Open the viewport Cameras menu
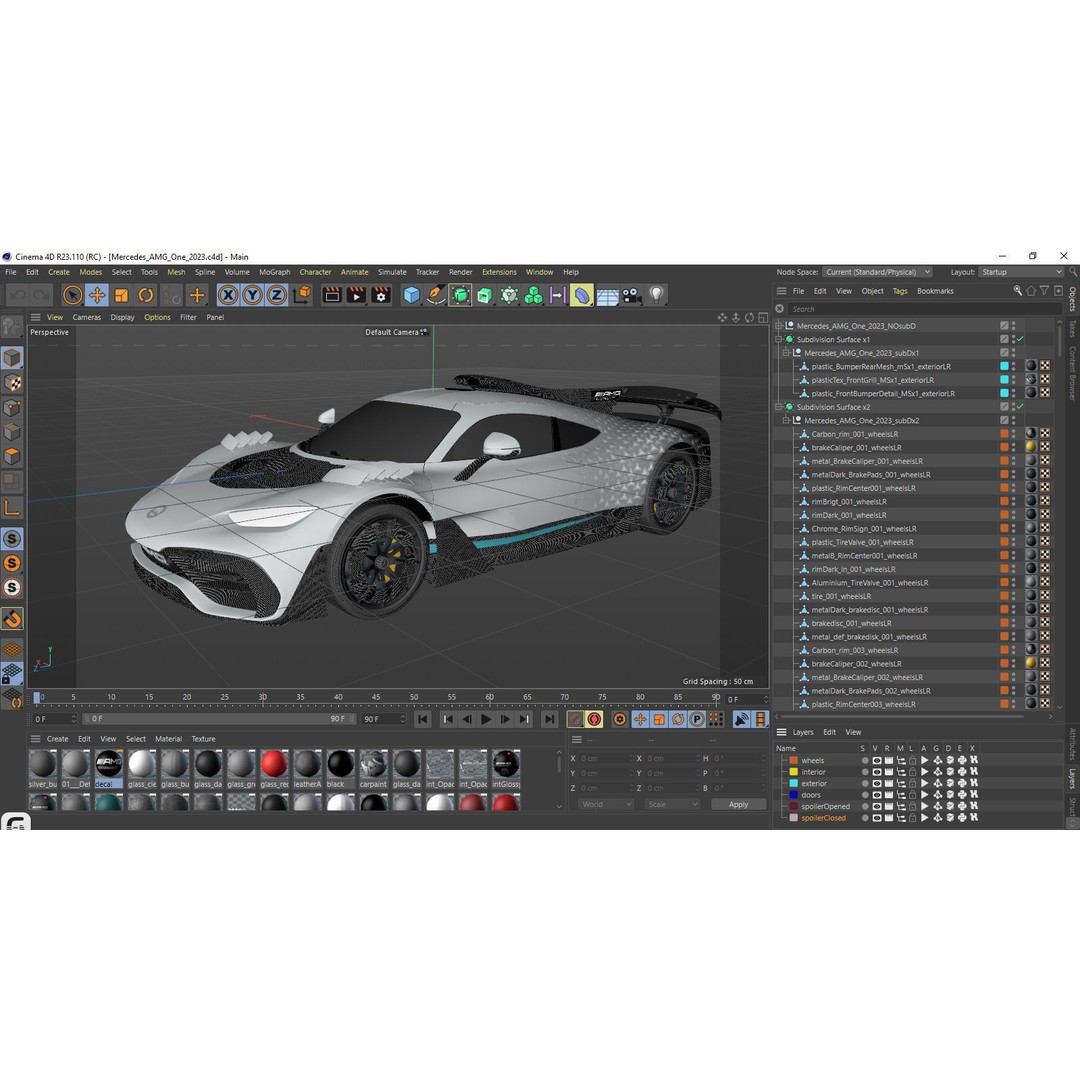Viewport: 1080px width, 1080px height. pyautogui.click(x=87, y=318)
